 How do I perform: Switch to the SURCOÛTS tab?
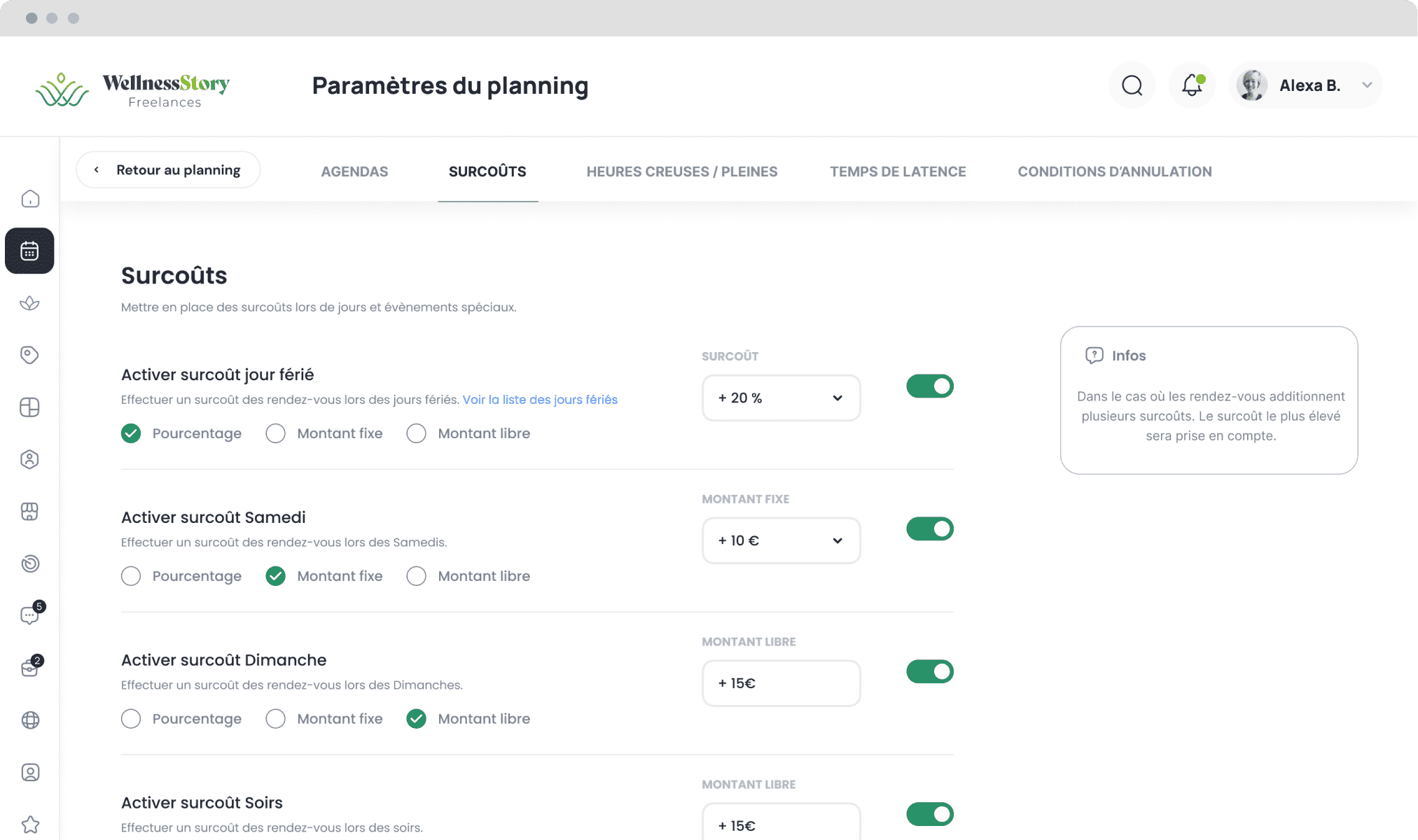coord(487,172)
